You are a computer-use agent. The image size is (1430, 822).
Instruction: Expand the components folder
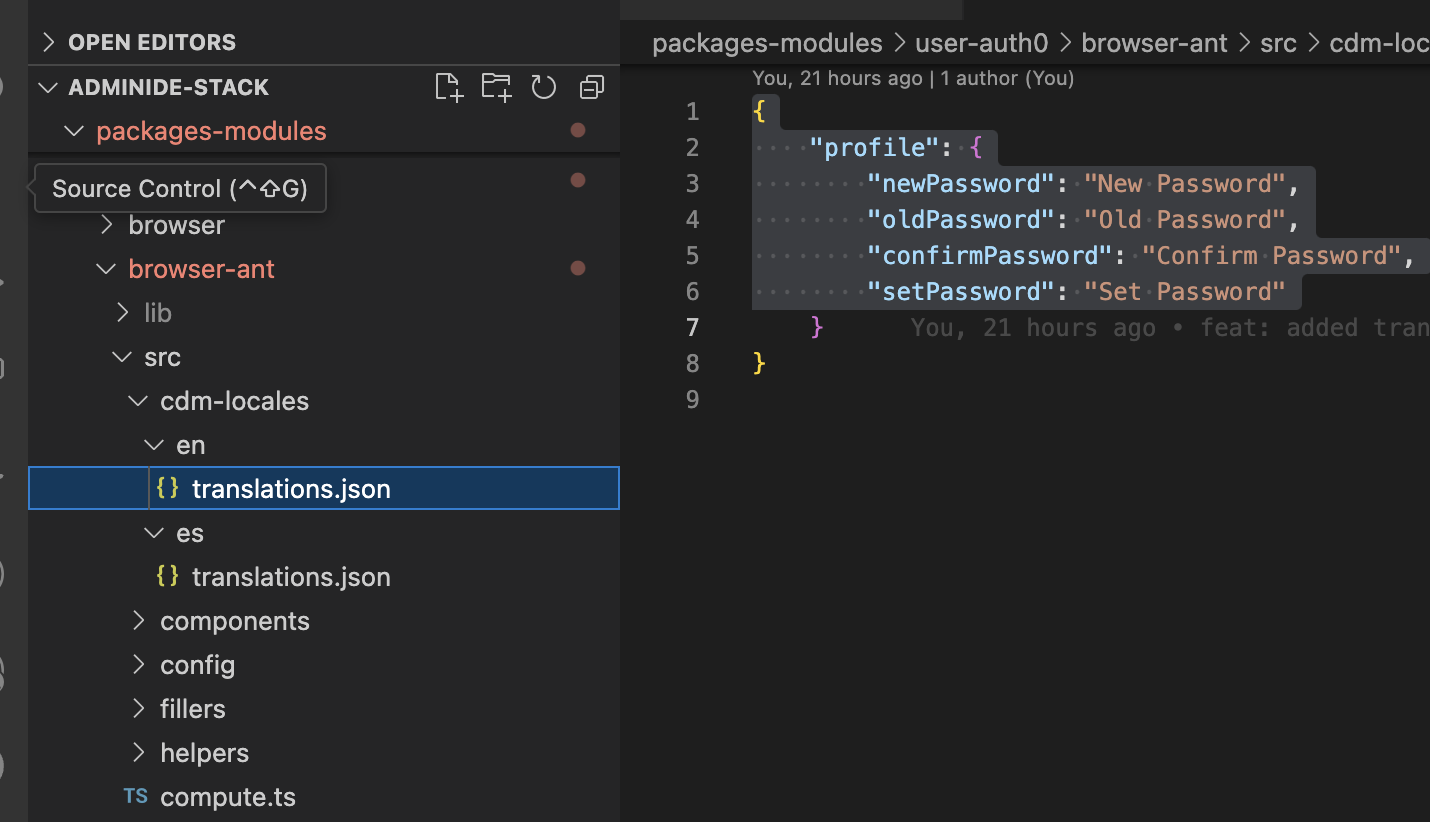139,621
